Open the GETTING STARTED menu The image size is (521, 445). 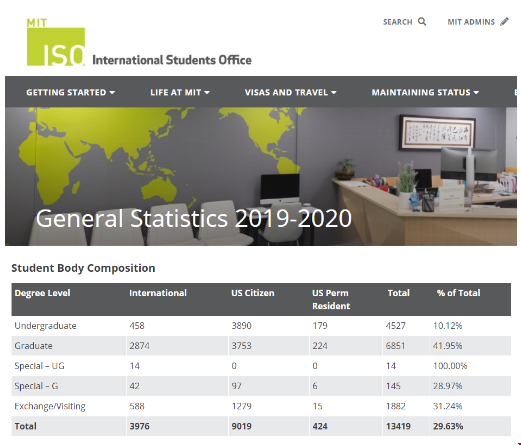71,92
